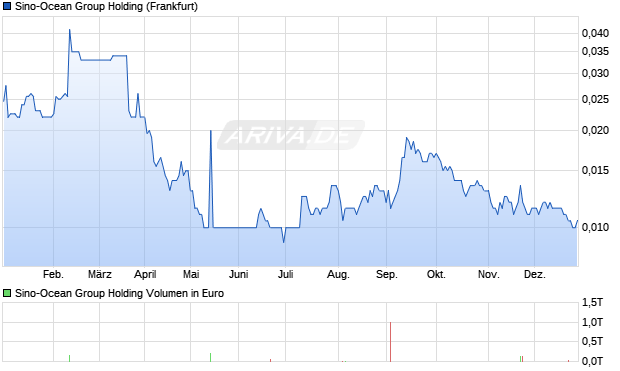Viewport: 620px width, 371px height.
Task: Click the green volume bar in mid-May
Action: [x=210, y=357]
